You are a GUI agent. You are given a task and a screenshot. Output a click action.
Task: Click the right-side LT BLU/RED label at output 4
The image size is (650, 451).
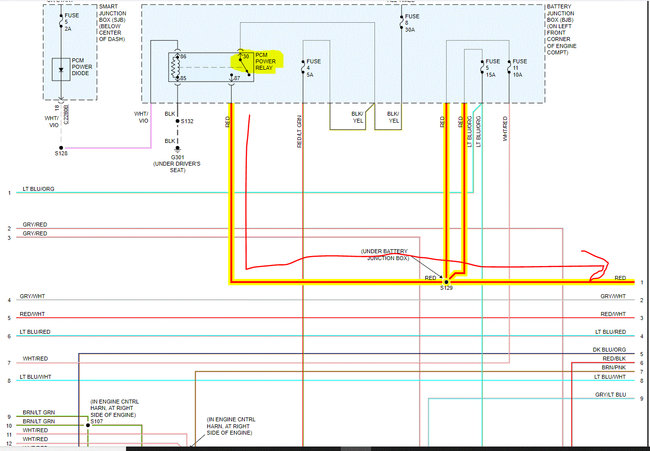tap(611, 332)
